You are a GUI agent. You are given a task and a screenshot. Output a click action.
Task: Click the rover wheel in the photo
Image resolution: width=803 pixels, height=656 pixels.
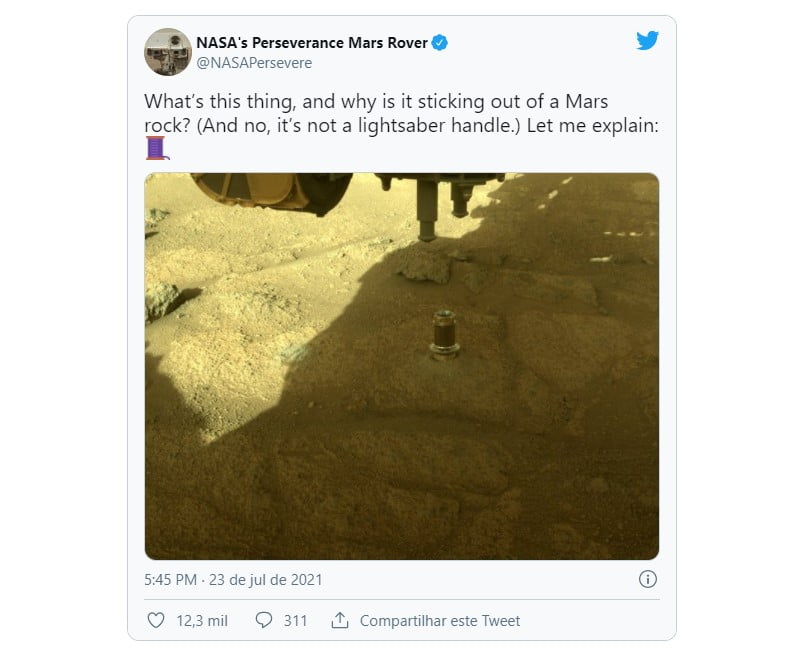click(271, 193)
